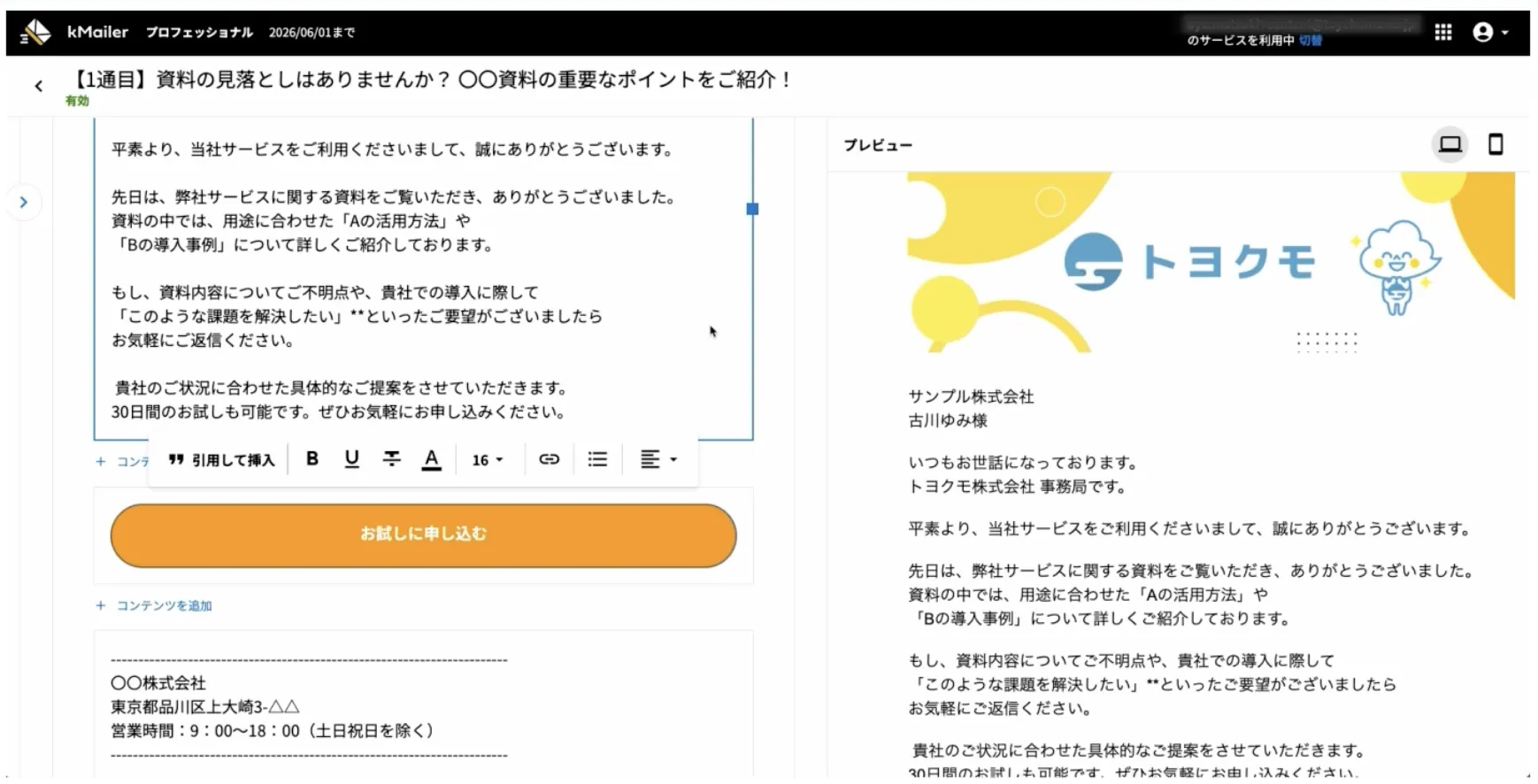Click コンテンツを追加 below the orange button
This screenshot has width=1538, height=784.
pyautogui.click(x=155, y=605)
